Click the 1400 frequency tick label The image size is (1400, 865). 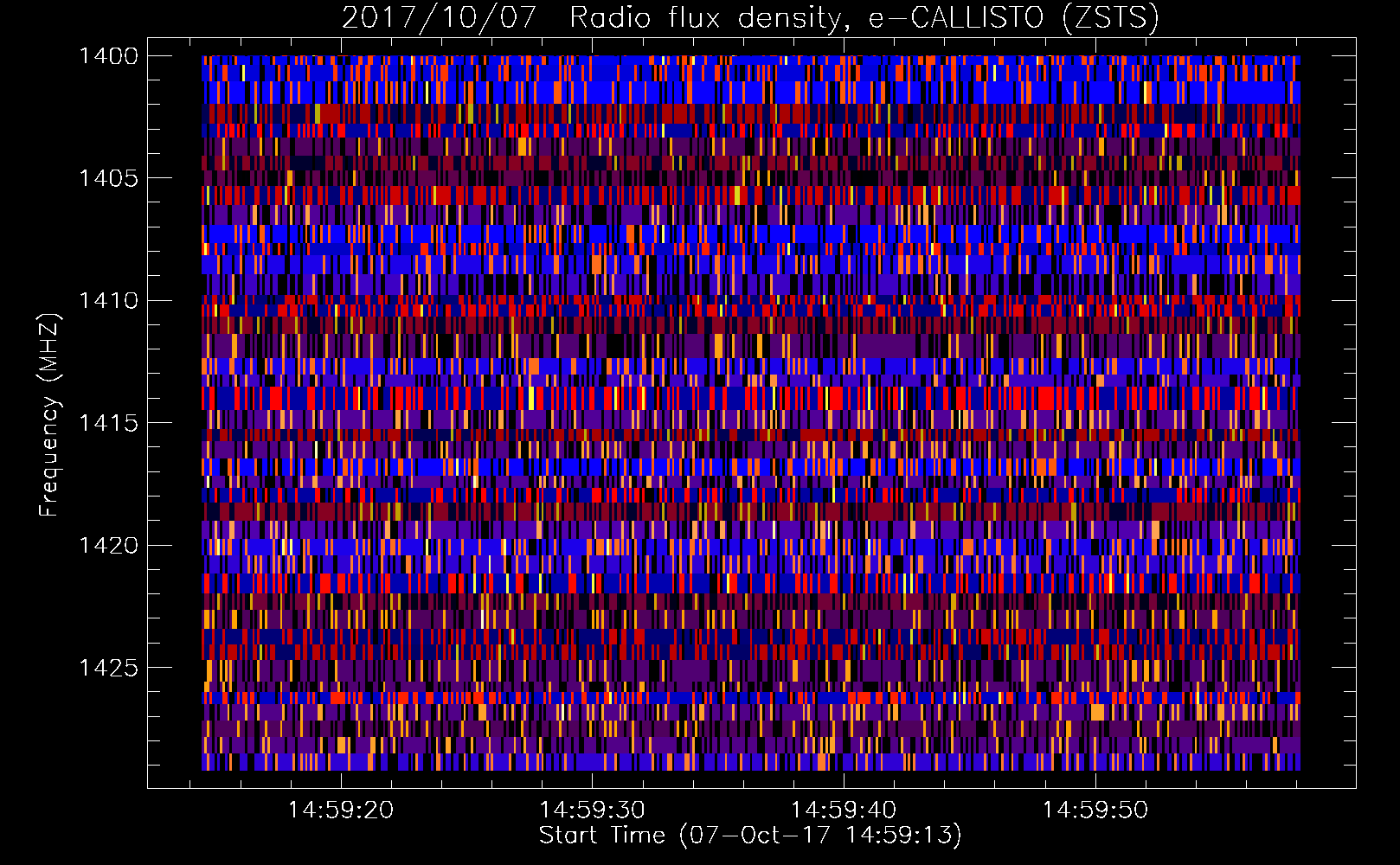(108, 56)
